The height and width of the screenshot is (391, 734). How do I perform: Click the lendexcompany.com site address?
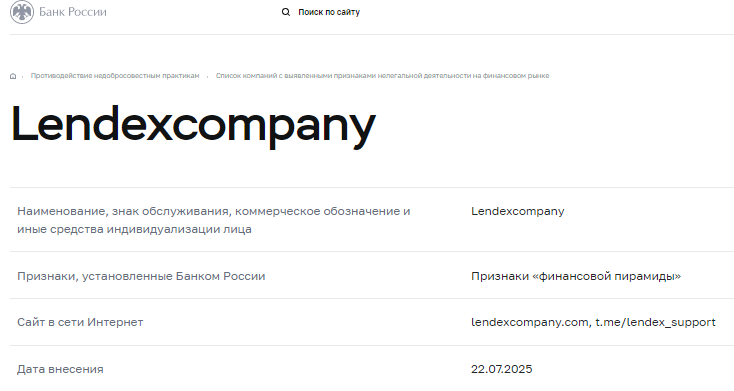[530, 322]
